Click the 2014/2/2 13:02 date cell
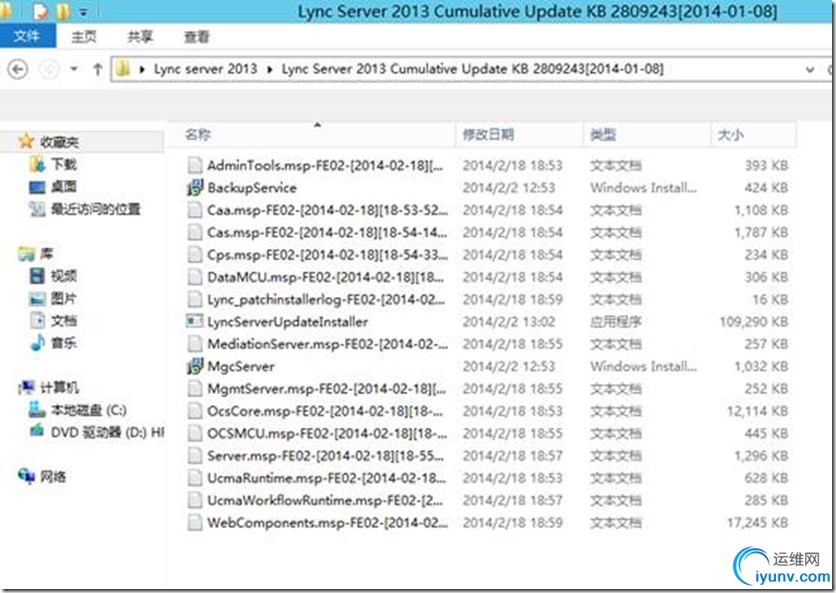Image resolution: width=836 pixels, height=593 pixels. point(509,322)
